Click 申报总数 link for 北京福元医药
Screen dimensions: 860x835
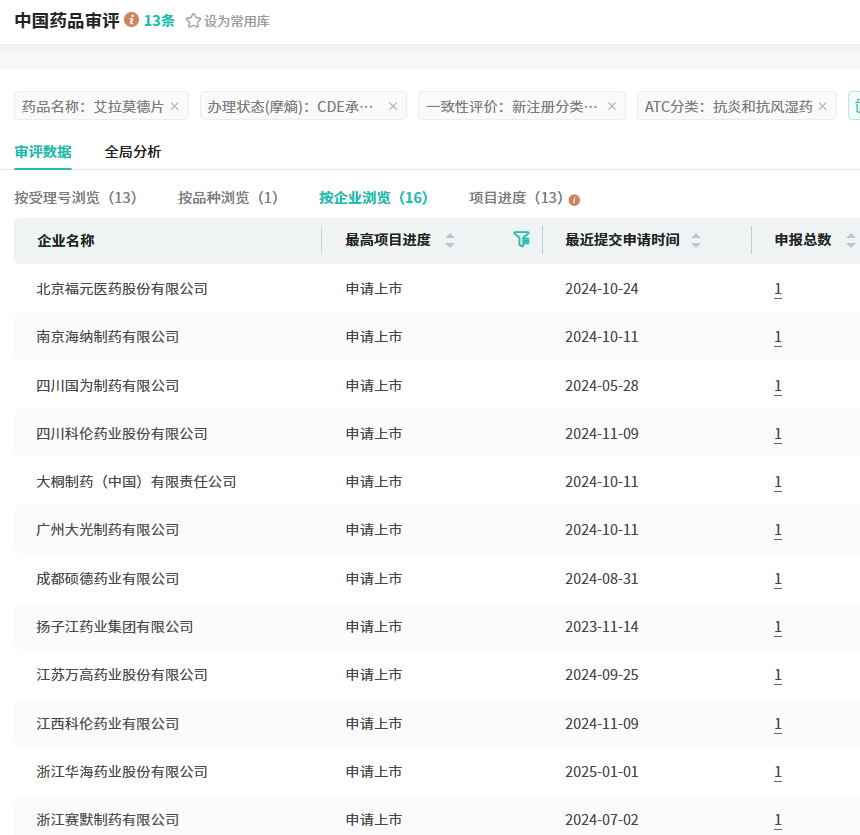pos(778,289)
